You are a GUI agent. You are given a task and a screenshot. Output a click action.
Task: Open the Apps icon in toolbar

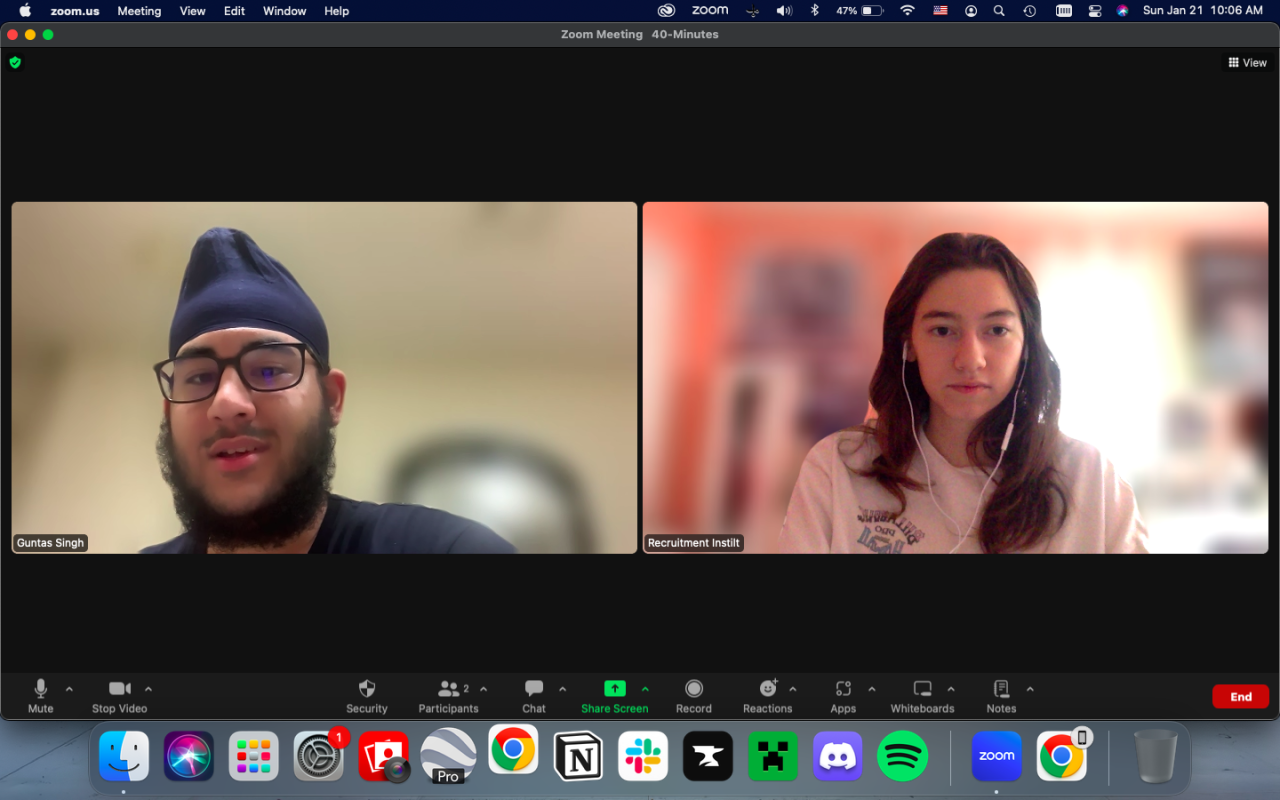843,689
